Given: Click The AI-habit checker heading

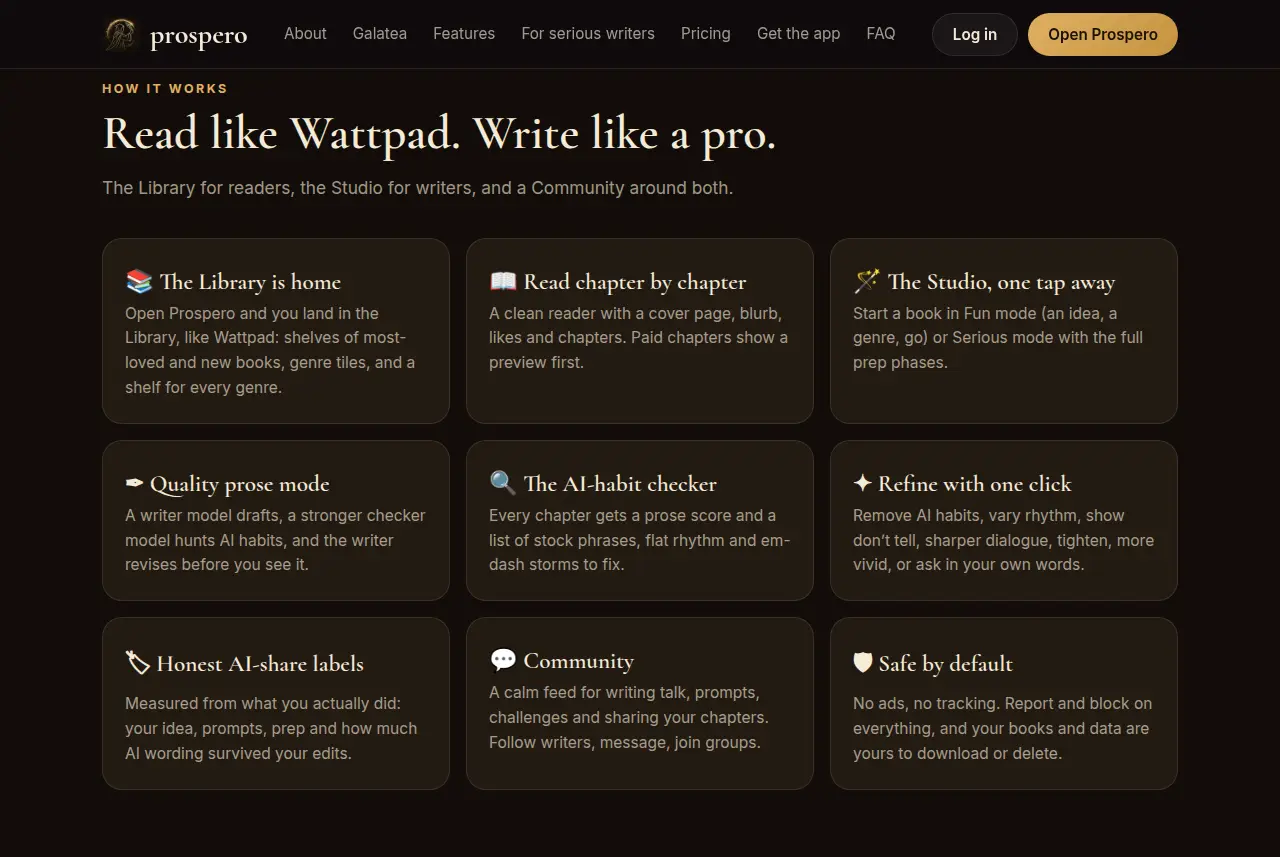Looking at the screenshot, I should coord(620,484).
